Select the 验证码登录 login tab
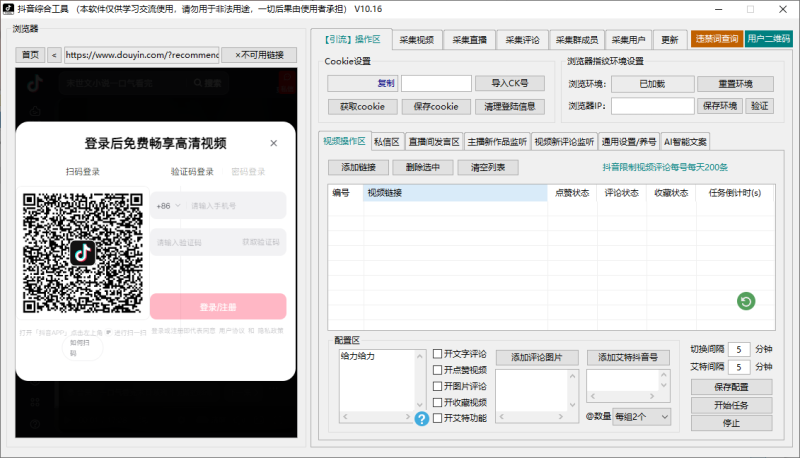This screenshot has height=458, width=800. click(192, 172)
